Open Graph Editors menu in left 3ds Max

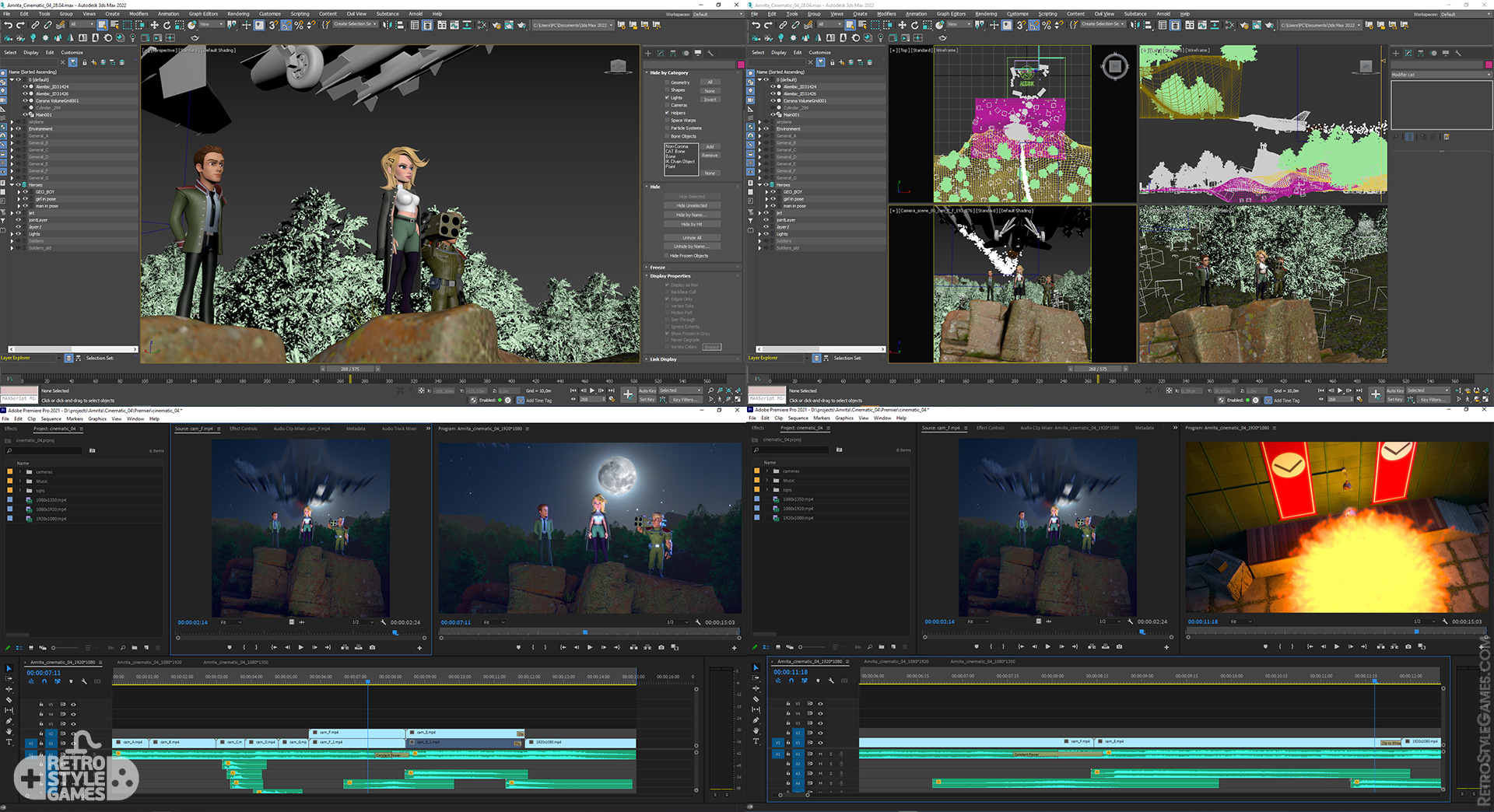(x=203, y=14)
